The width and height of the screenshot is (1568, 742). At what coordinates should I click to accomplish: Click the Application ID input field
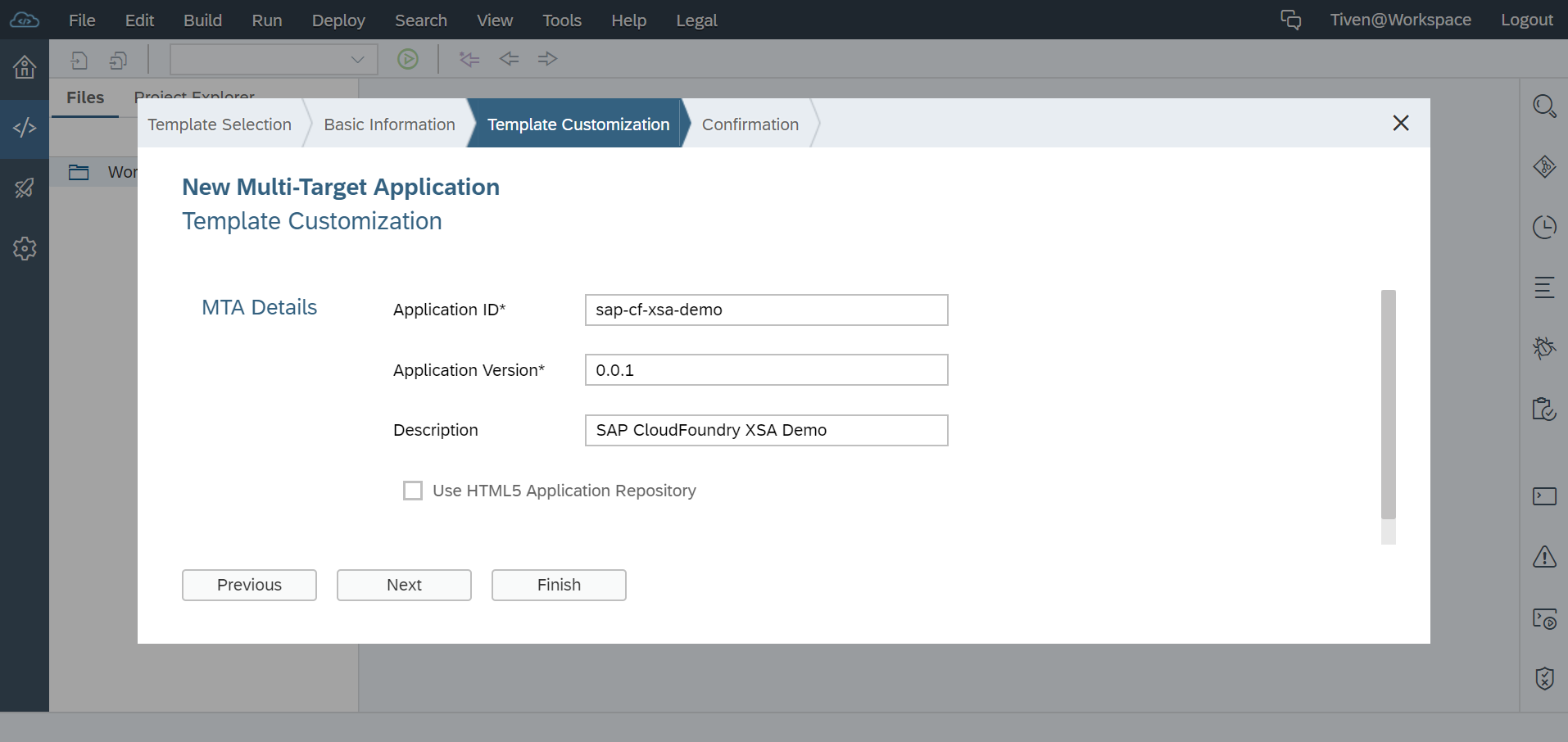[x=766, y=310]
